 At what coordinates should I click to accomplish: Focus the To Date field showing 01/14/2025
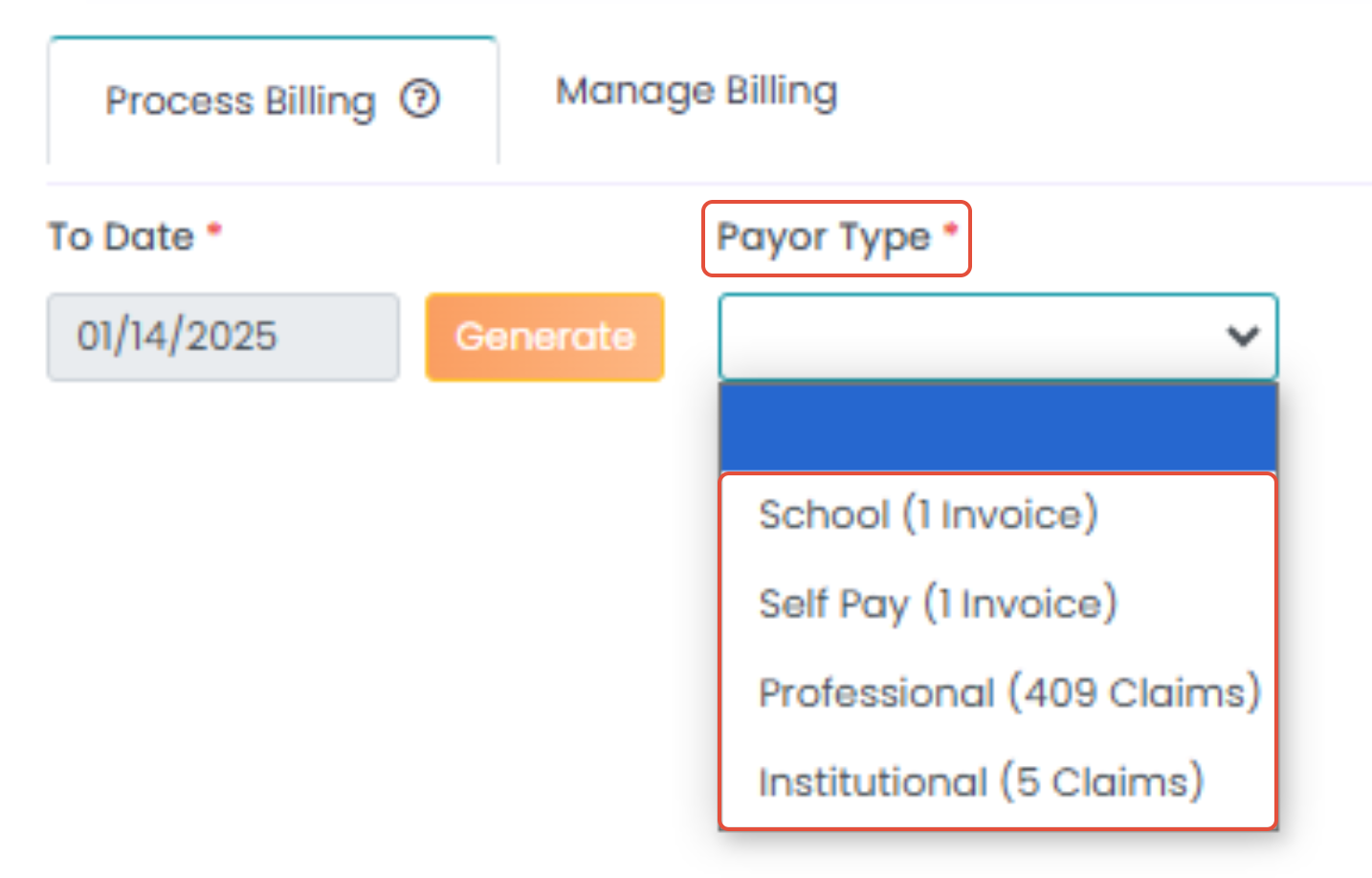coord(224,337)
